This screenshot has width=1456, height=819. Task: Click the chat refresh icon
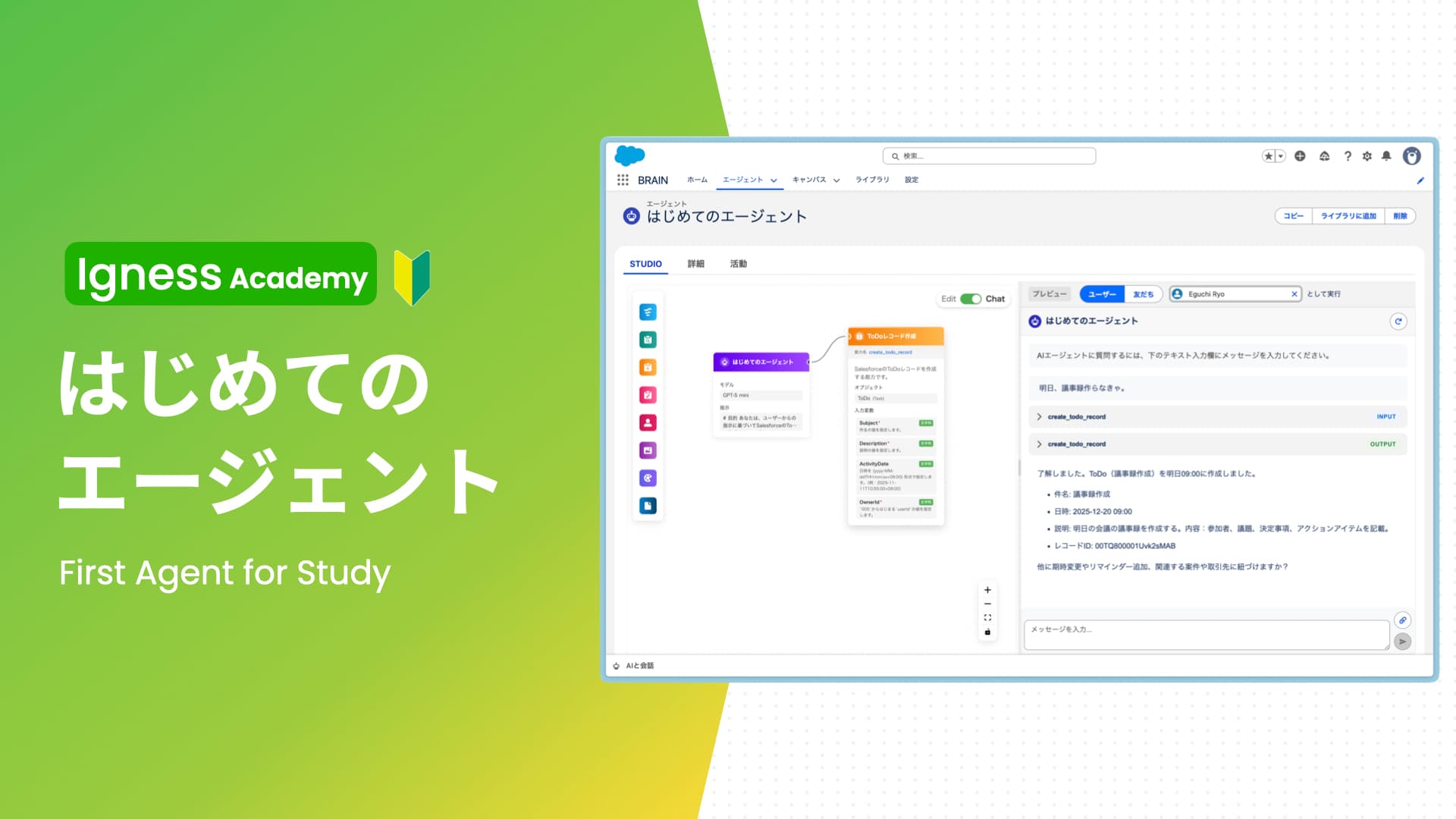point(1398,322)
